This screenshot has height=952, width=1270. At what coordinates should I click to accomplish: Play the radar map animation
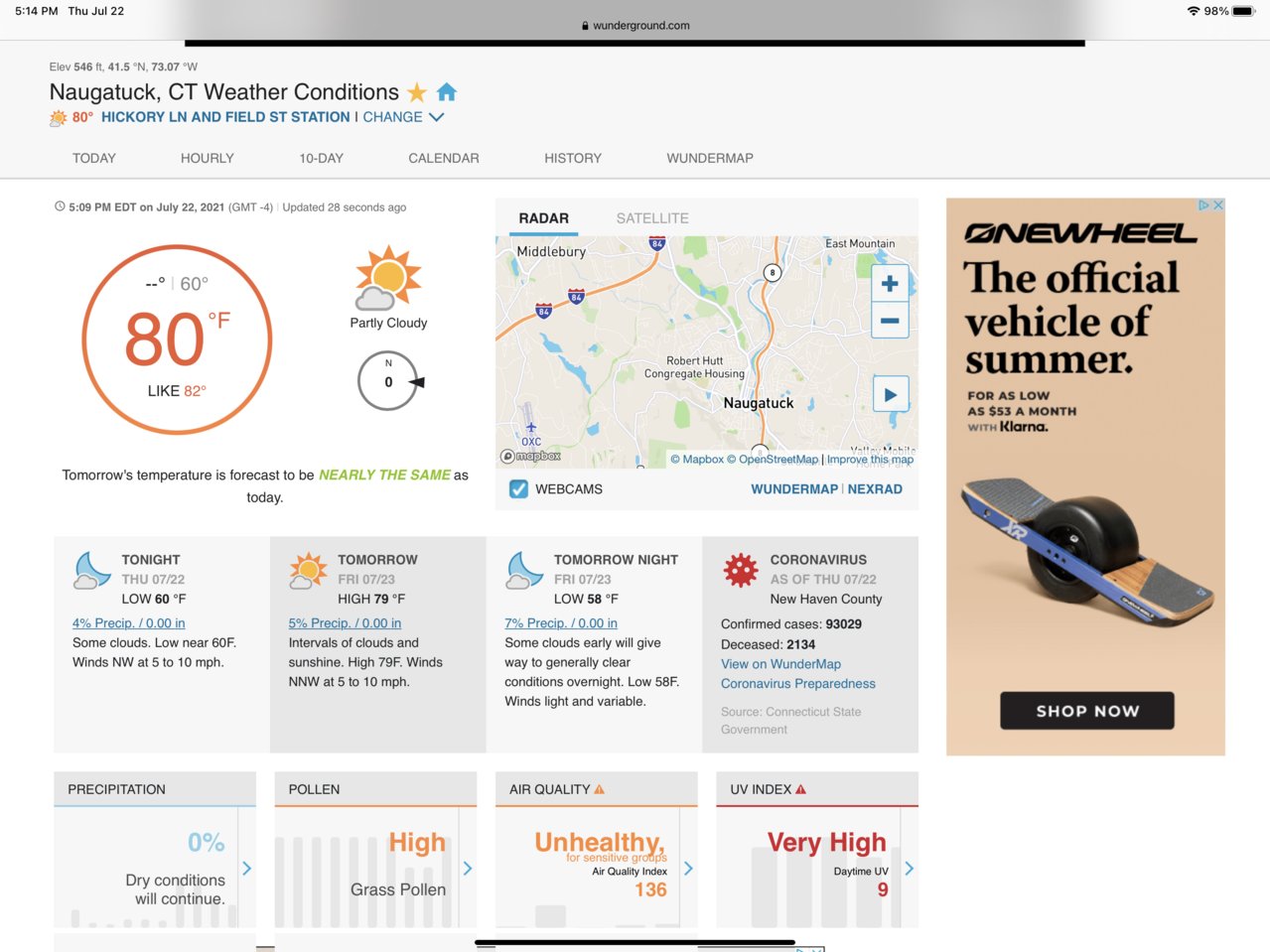pos(890,394)
